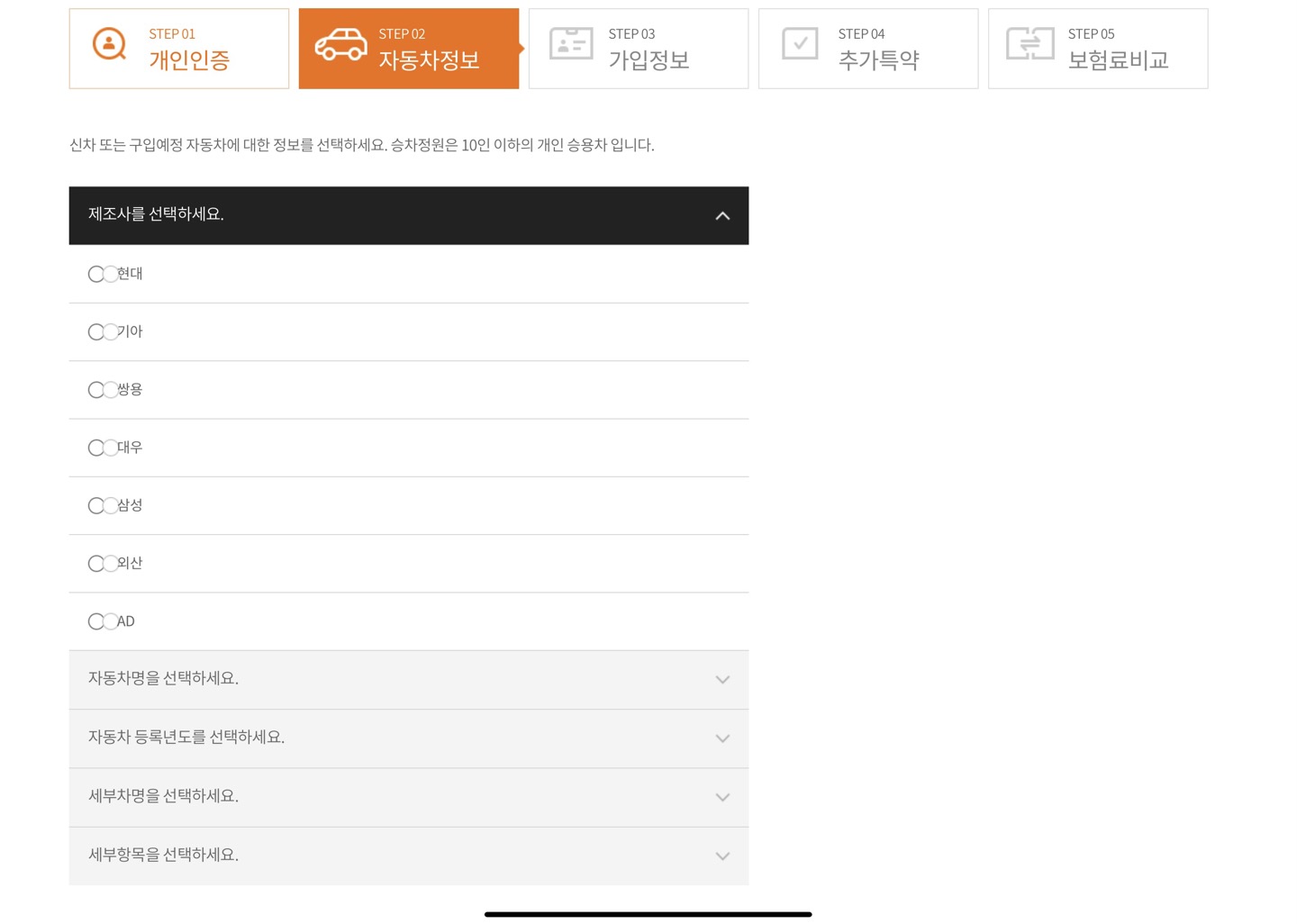Image resolution: width=1297 pixels, height=924 pixels.
Task: Open the 가입정보 step tab
Action: pyautogui.click(x=639, y=49)
